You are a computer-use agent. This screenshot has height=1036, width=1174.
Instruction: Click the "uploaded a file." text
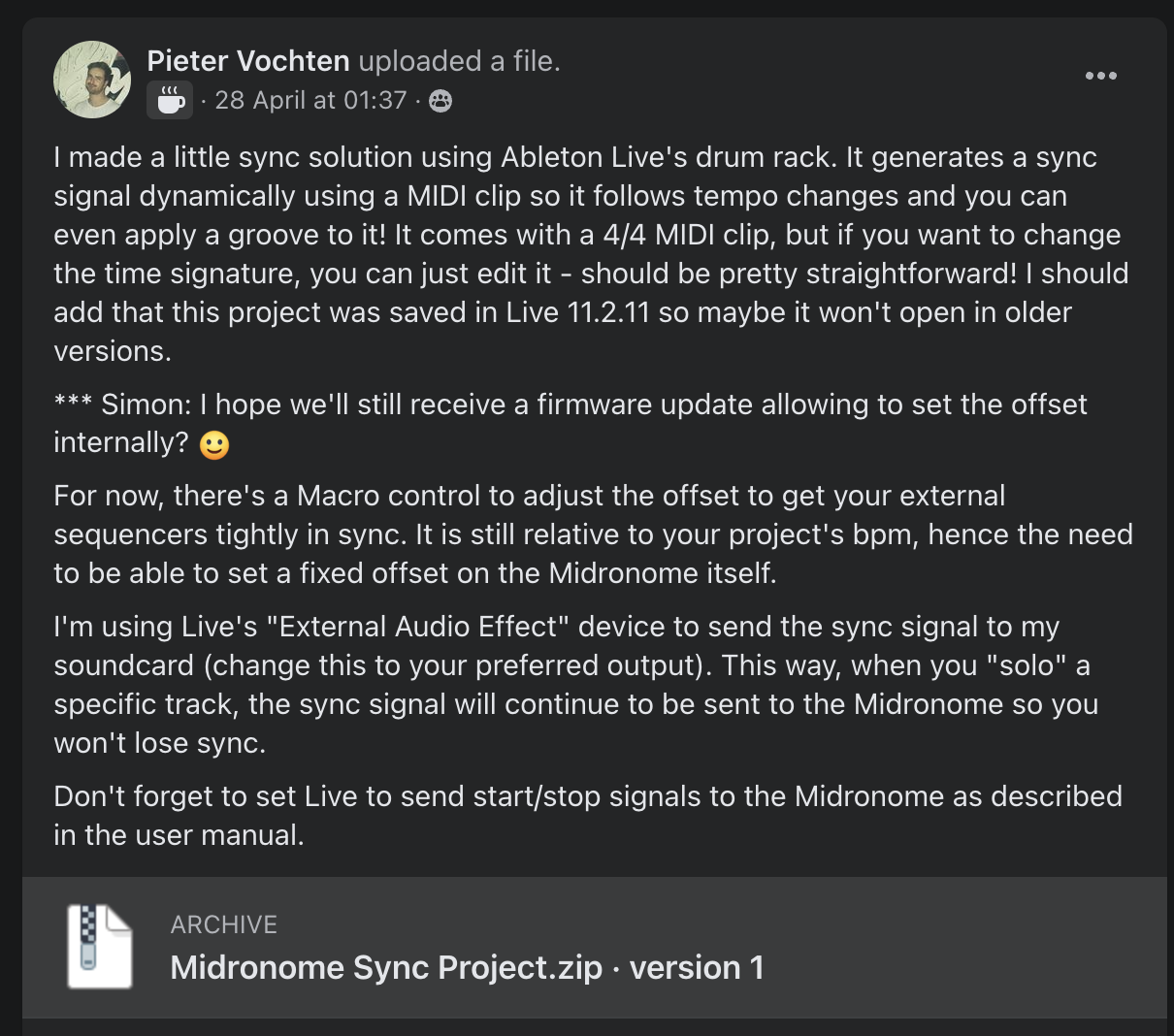[459, 61]
